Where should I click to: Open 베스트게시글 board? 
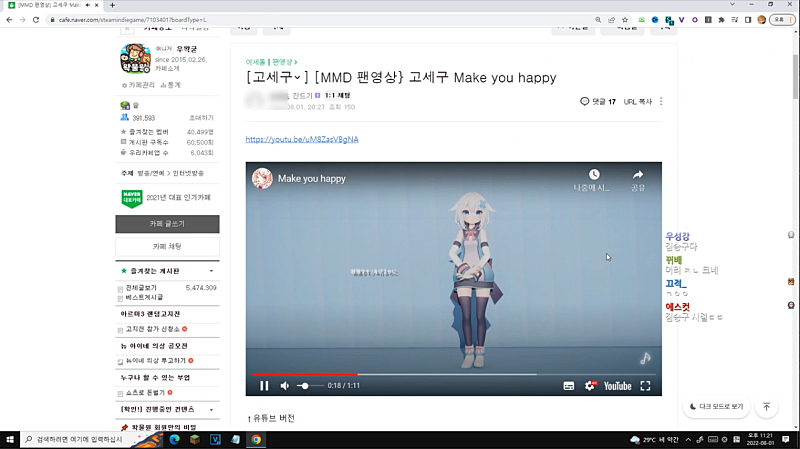(144, 297)
